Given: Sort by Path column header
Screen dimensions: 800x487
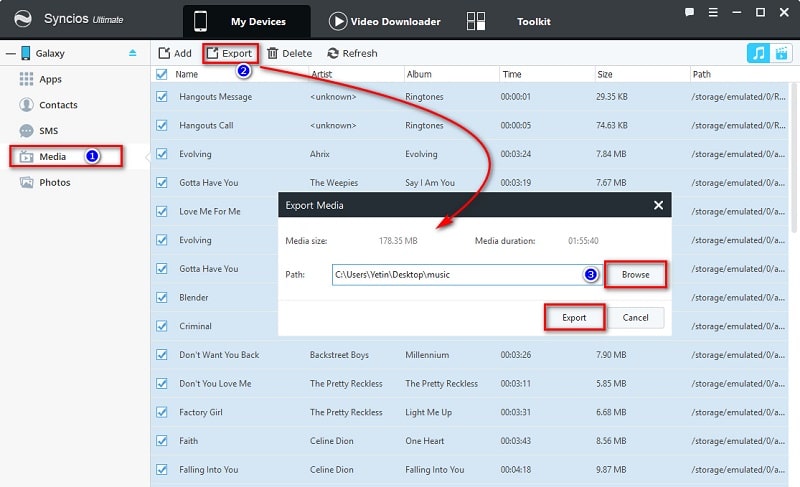Looking at the screenshot, I should pos(702,74).
